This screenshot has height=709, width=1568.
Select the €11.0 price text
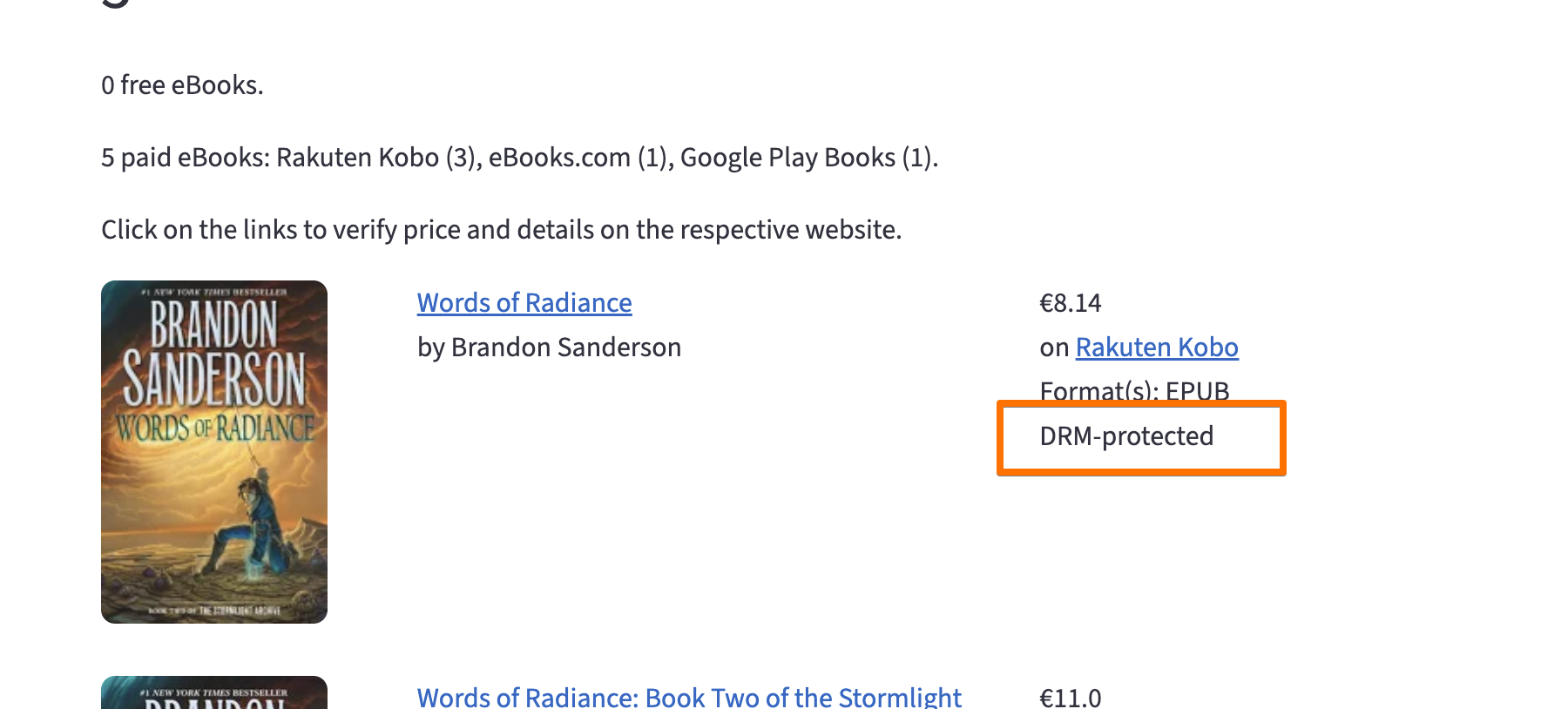click(1070, 698)
